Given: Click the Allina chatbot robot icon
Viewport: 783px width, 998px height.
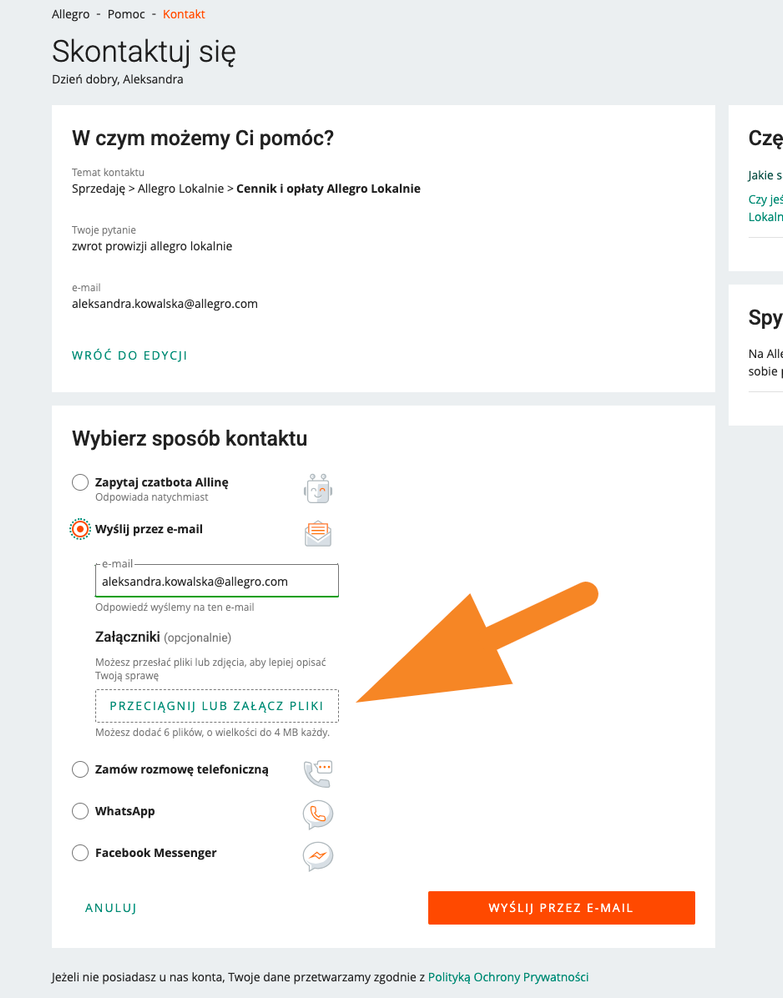Looking at the screenshot, I should pyautogui.click(x=318, y=489).
